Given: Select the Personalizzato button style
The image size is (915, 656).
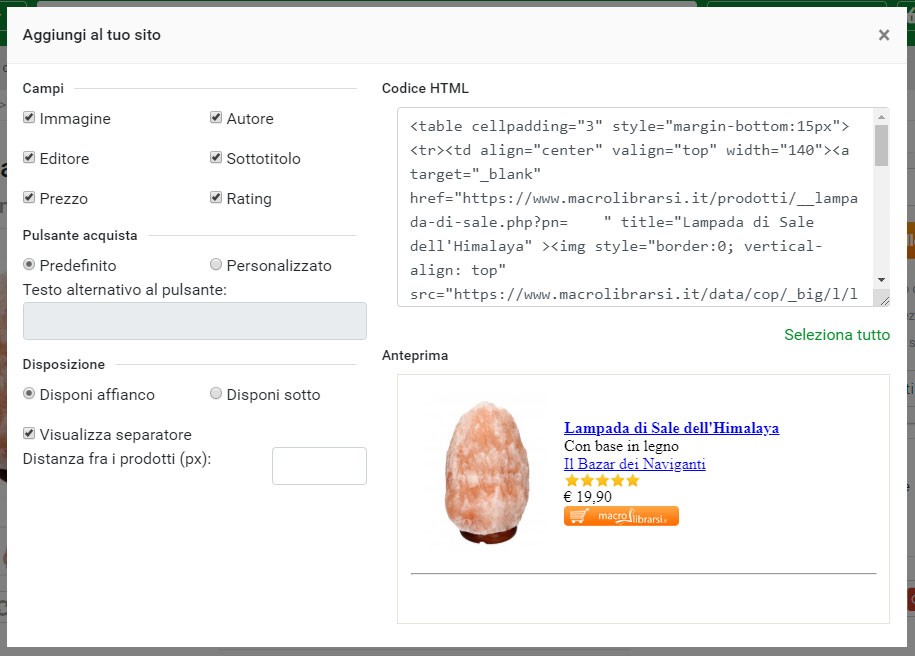Looking at the screenshot, I should 216,263.
